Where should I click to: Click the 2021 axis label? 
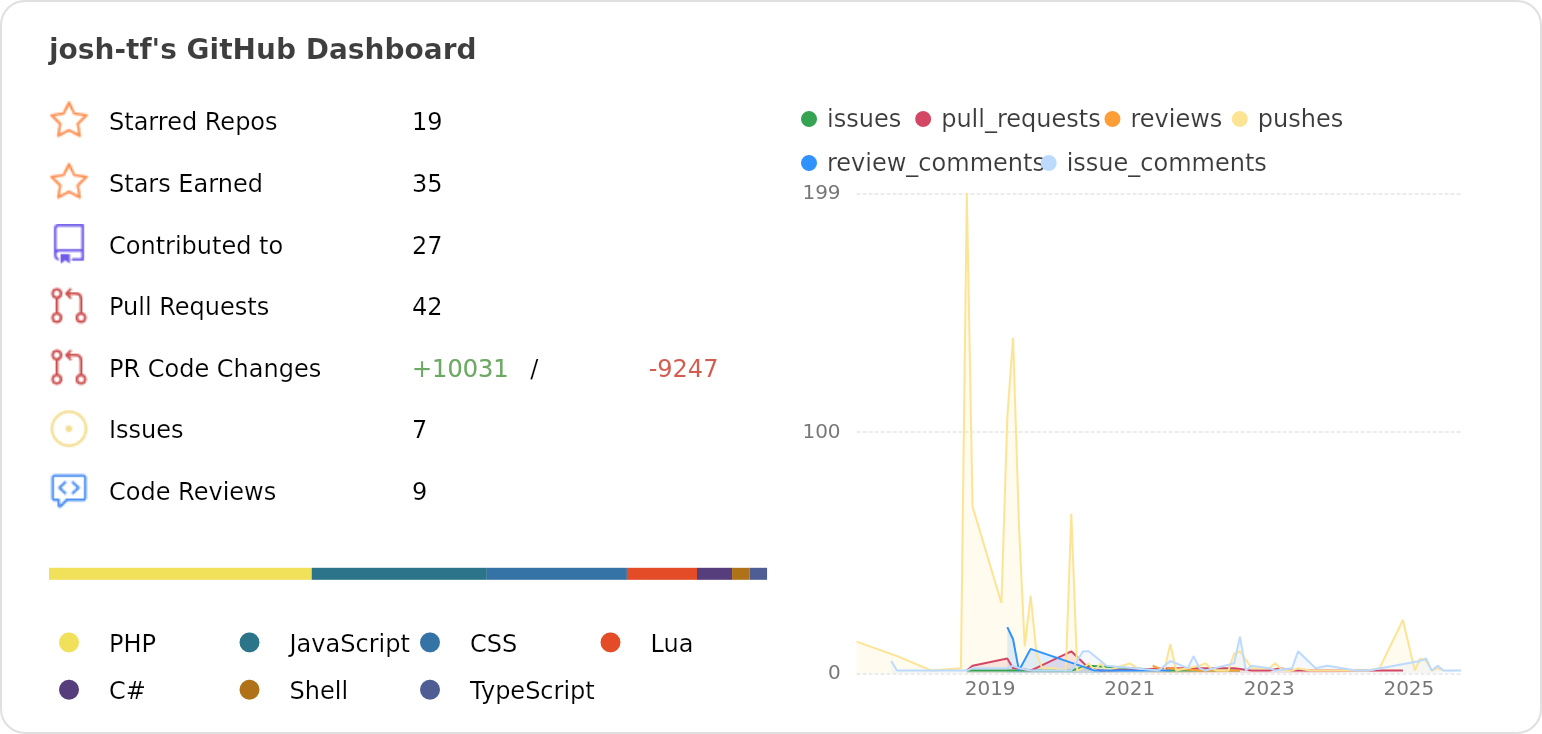click(x=1130, y=689)
